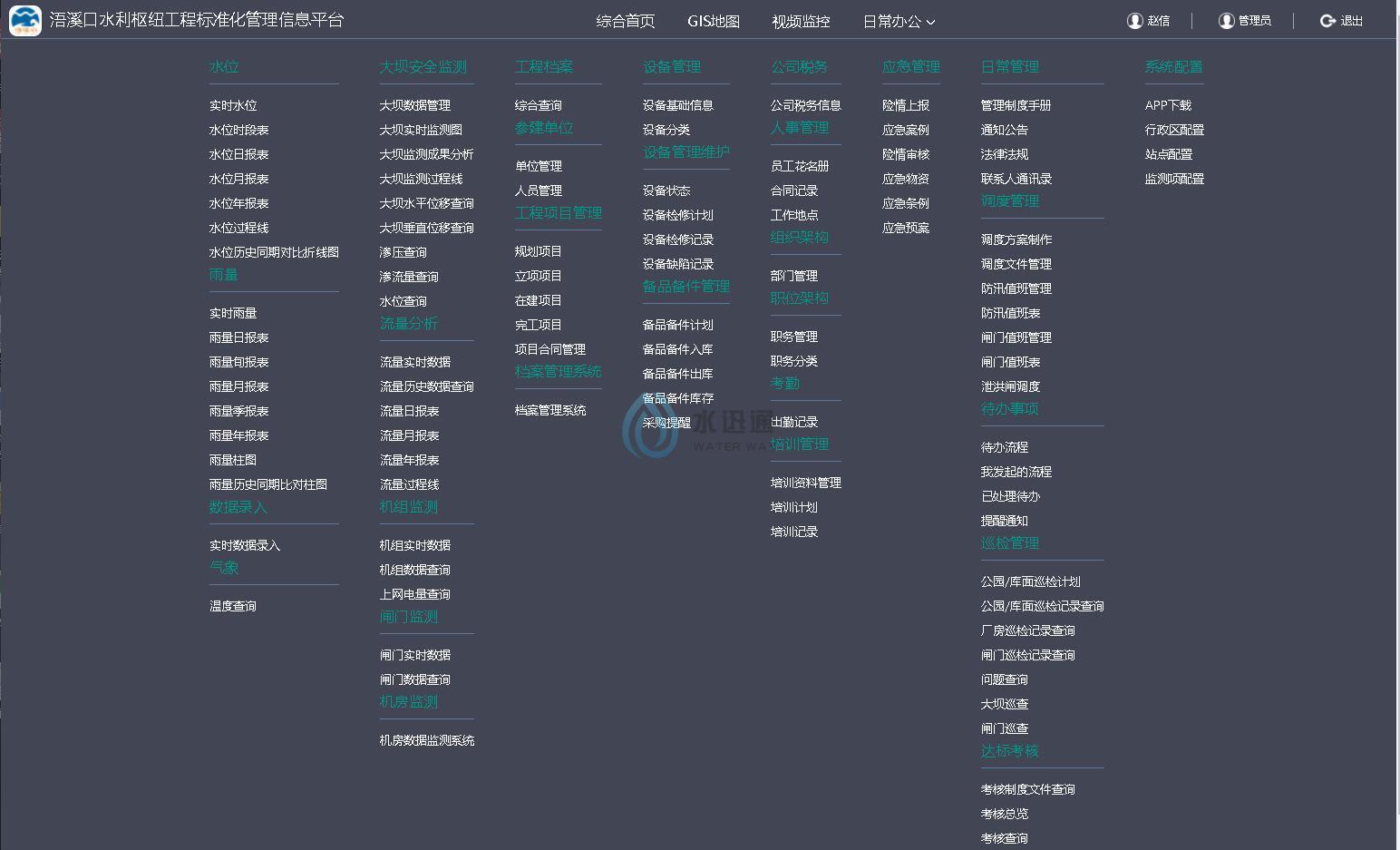Open 泄洪闸调度
1400x850 pixels.
(1010, 386)
